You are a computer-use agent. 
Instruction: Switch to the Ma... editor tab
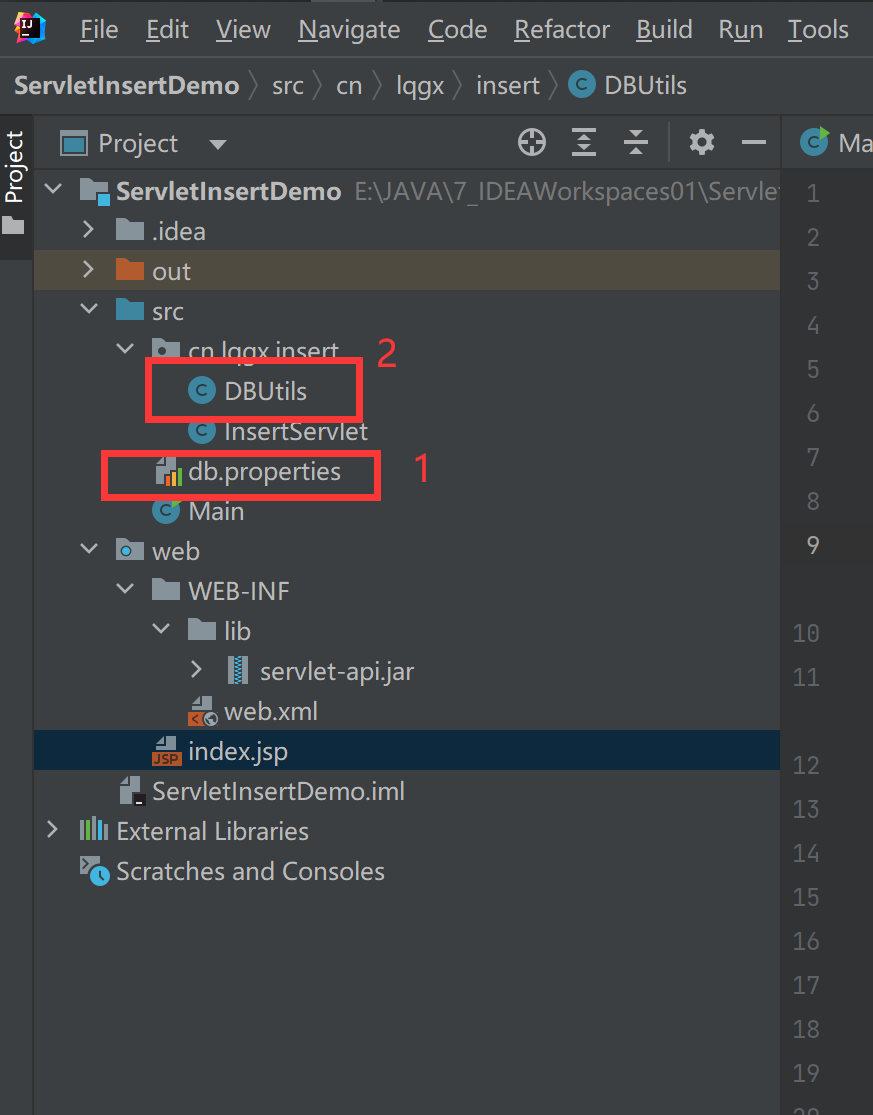836,142
